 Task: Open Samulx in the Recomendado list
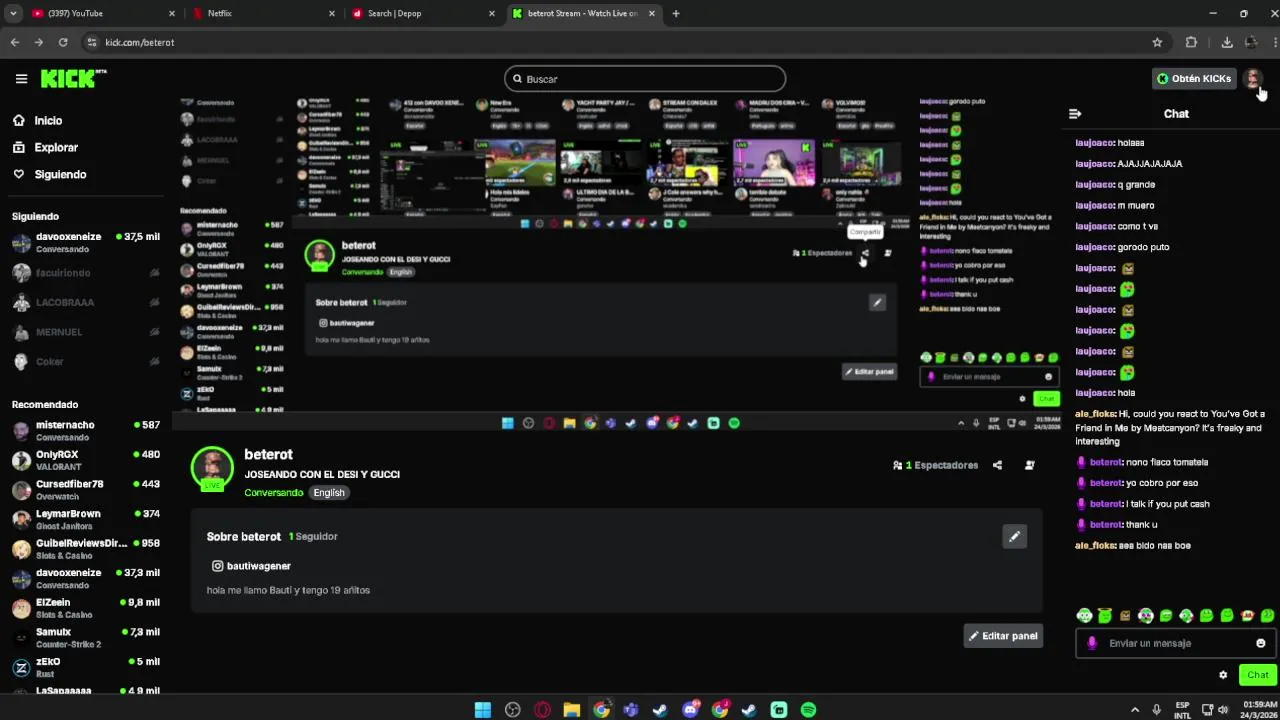(85, 638)
